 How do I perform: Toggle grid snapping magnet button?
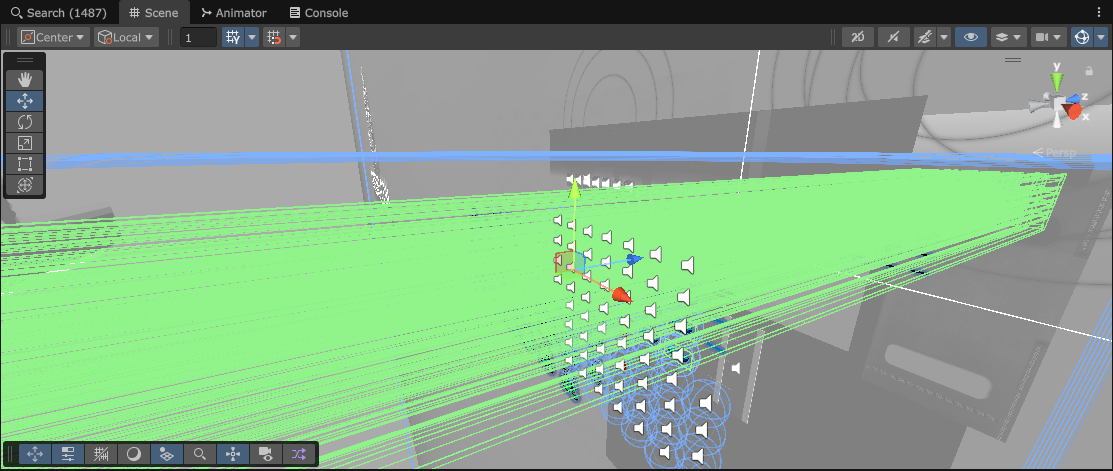click(273, 37)
